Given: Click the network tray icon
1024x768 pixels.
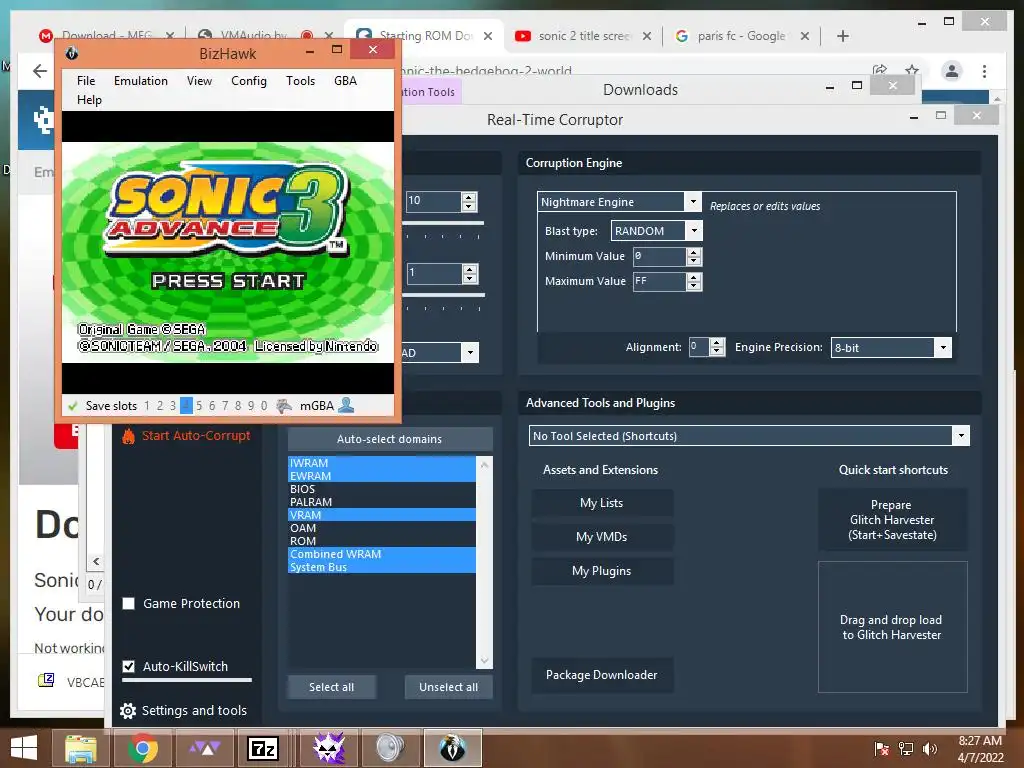Looking at the screenshot, I should coord(906,748).
